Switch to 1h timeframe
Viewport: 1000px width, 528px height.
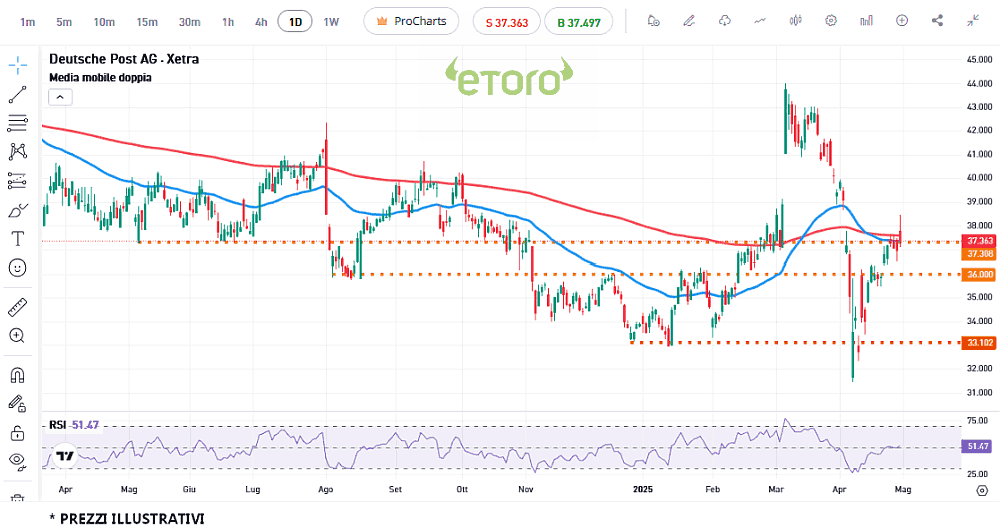tap(228, 22)
